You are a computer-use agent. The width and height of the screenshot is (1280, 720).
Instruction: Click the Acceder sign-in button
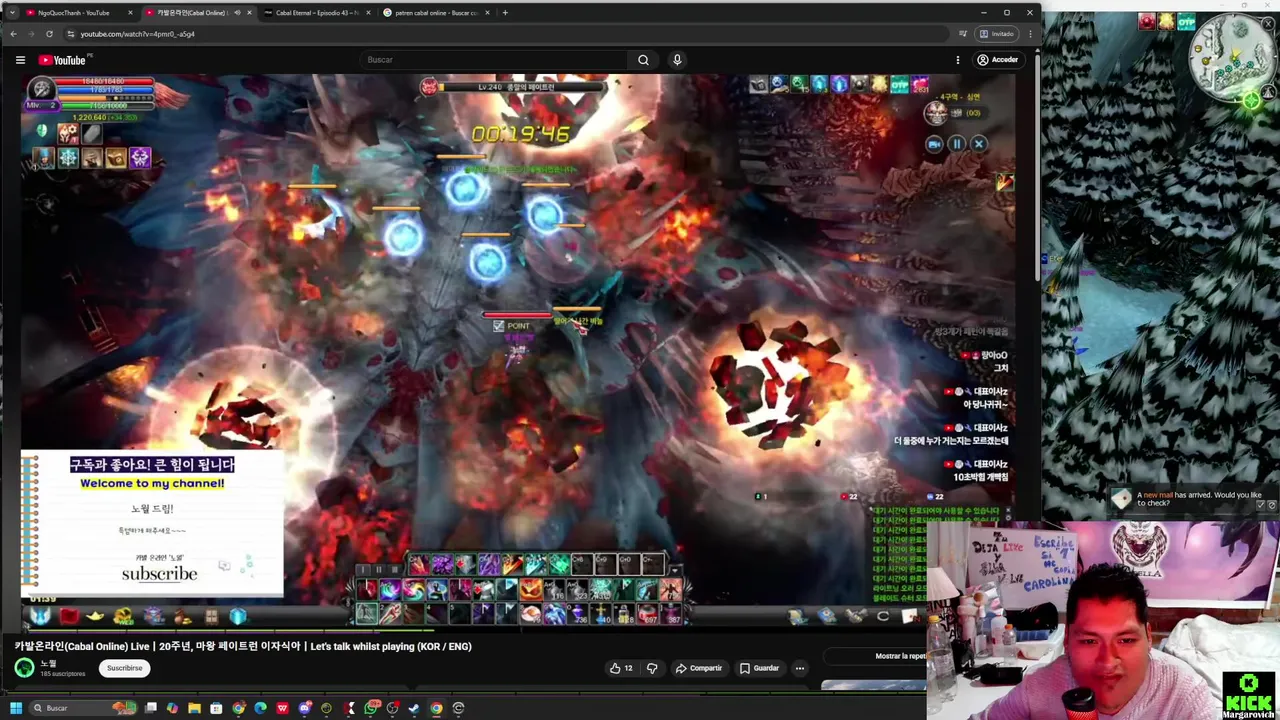997,60
